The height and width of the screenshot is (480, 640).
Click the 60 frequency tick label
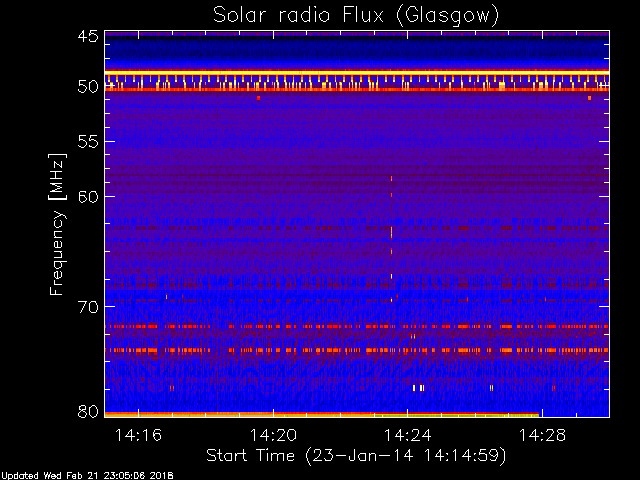88,197
